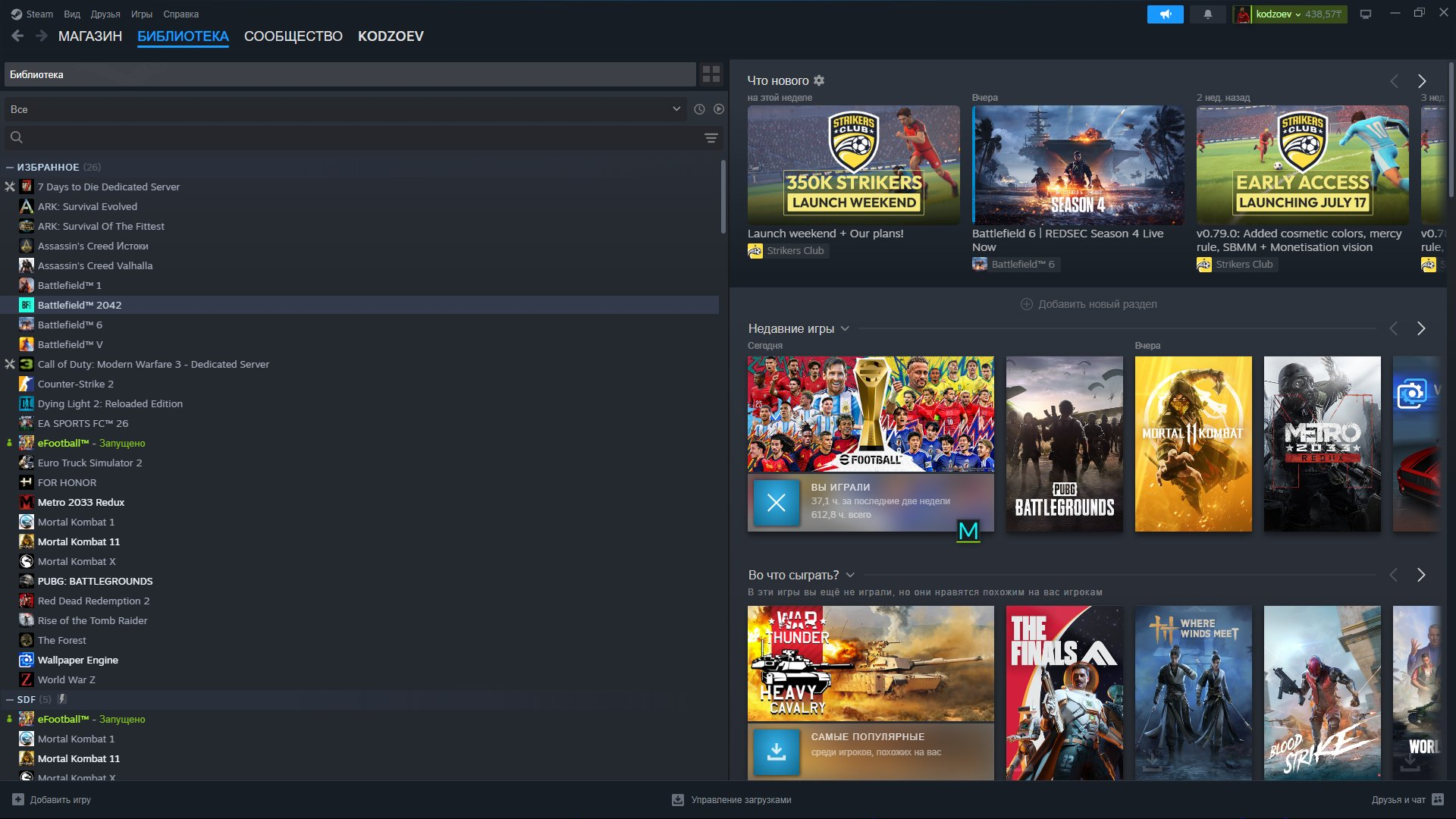Click the Wallpaper Engine list icon

click(x=27, y=660)
